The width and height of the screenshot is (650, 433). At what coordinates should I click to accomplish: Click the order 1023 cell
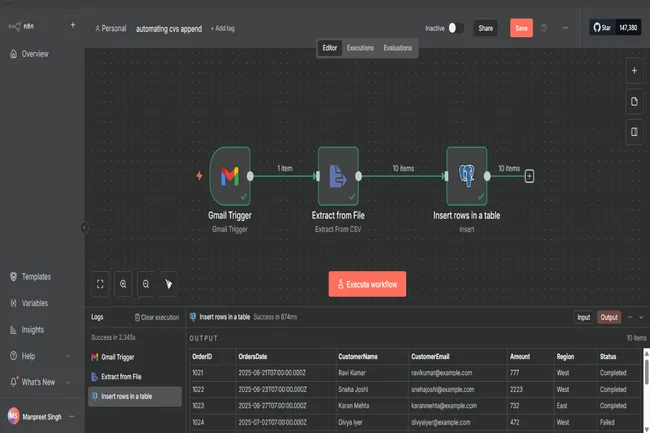pyautogui.click(x=213, y=406)
